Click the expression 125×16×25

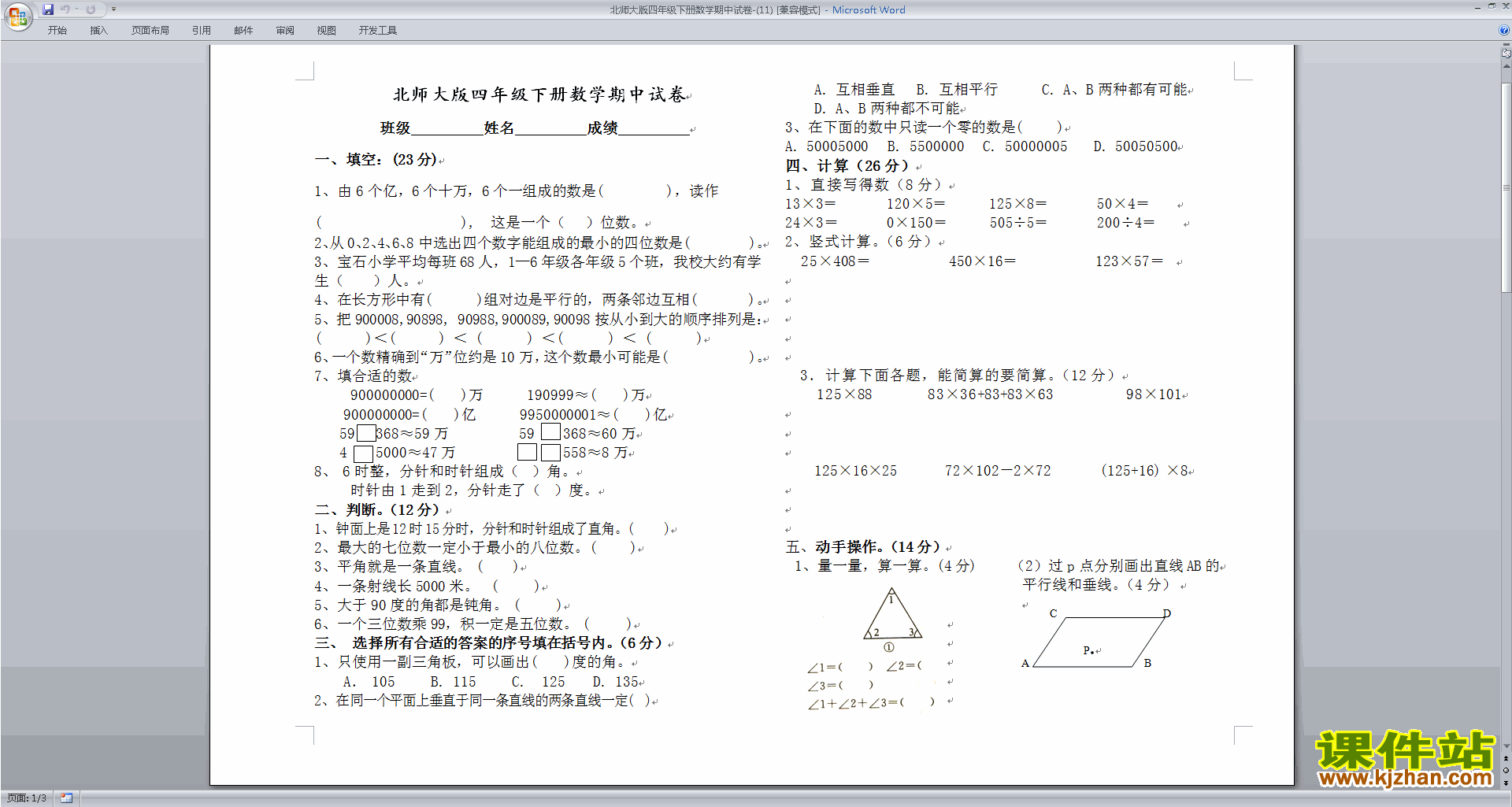855,471
